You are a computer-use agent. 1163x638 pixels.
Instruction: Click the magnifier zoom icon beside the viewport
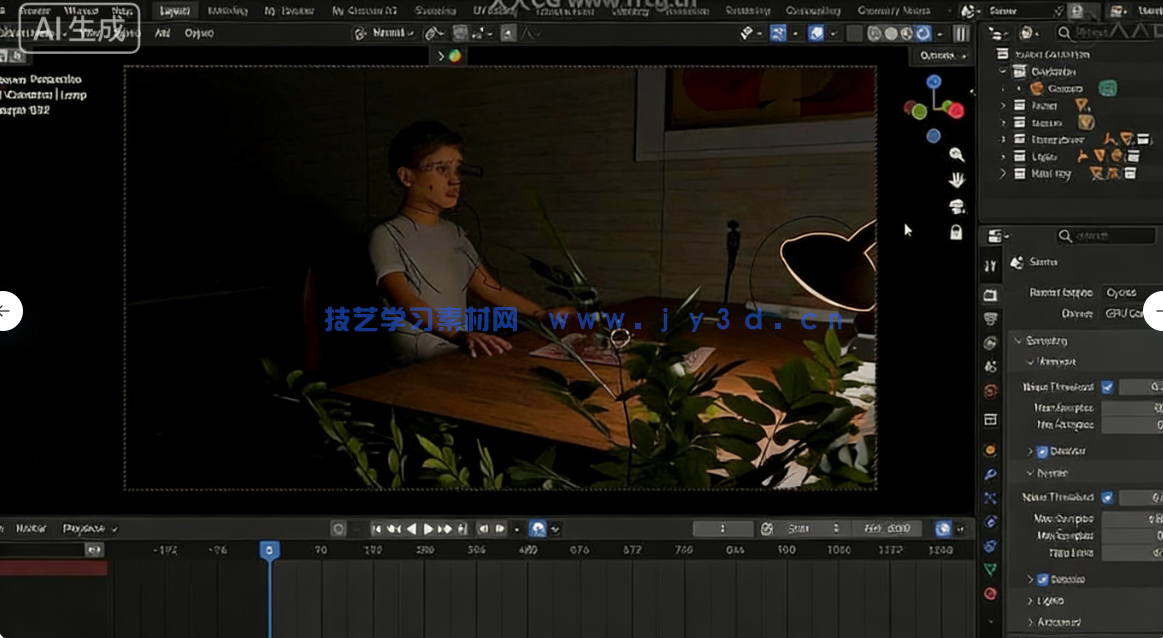coord(956,154)
